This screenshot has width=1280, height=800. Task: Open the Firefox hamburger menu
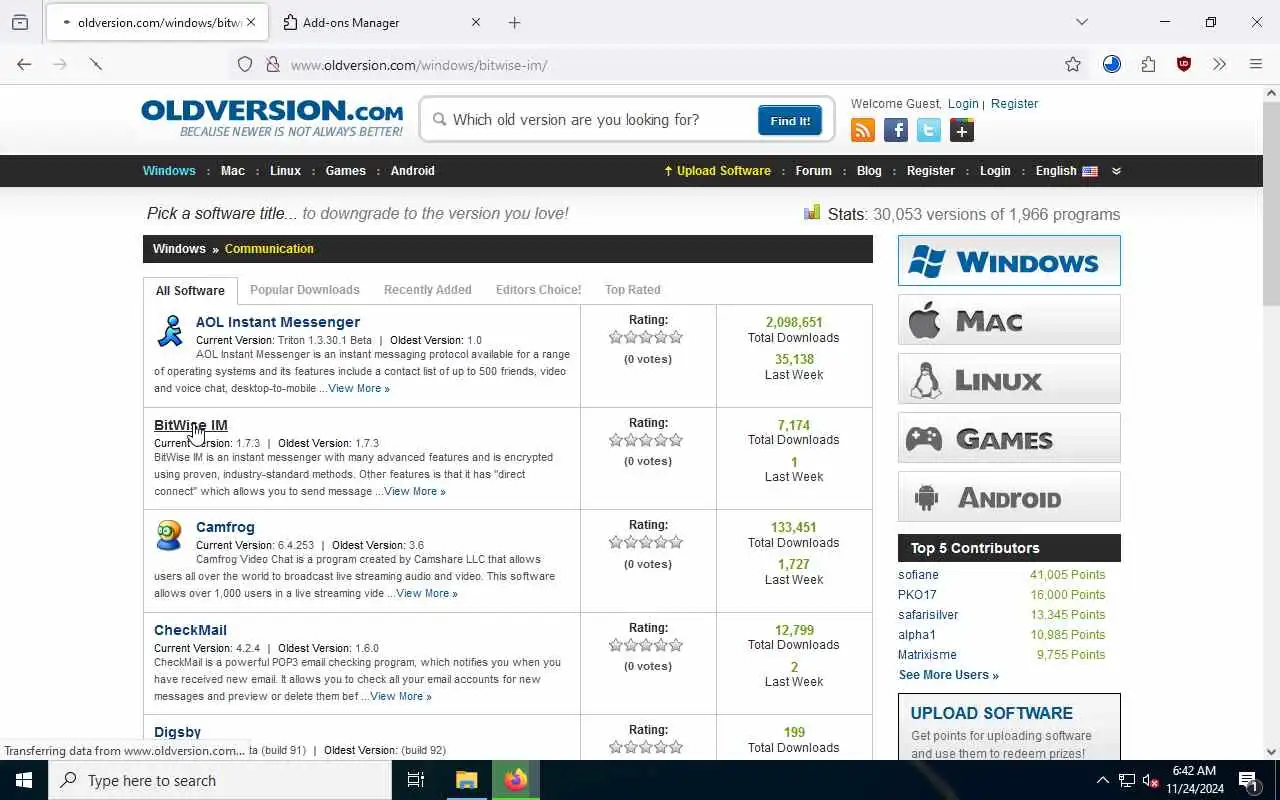point(1256,64)
